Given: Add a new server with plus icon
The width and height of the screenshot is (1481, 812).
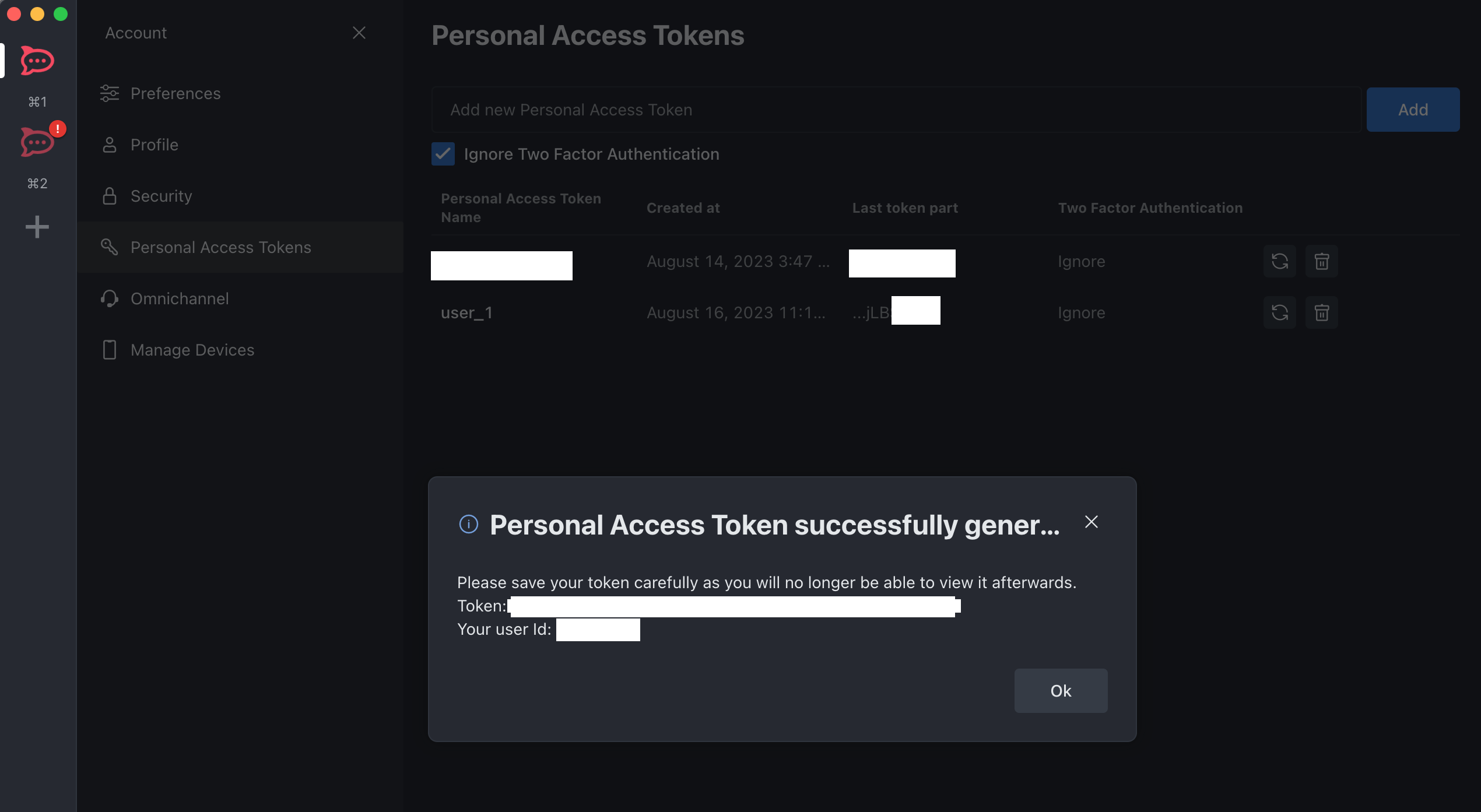Looking at the screenshot, I should [37, 227].
